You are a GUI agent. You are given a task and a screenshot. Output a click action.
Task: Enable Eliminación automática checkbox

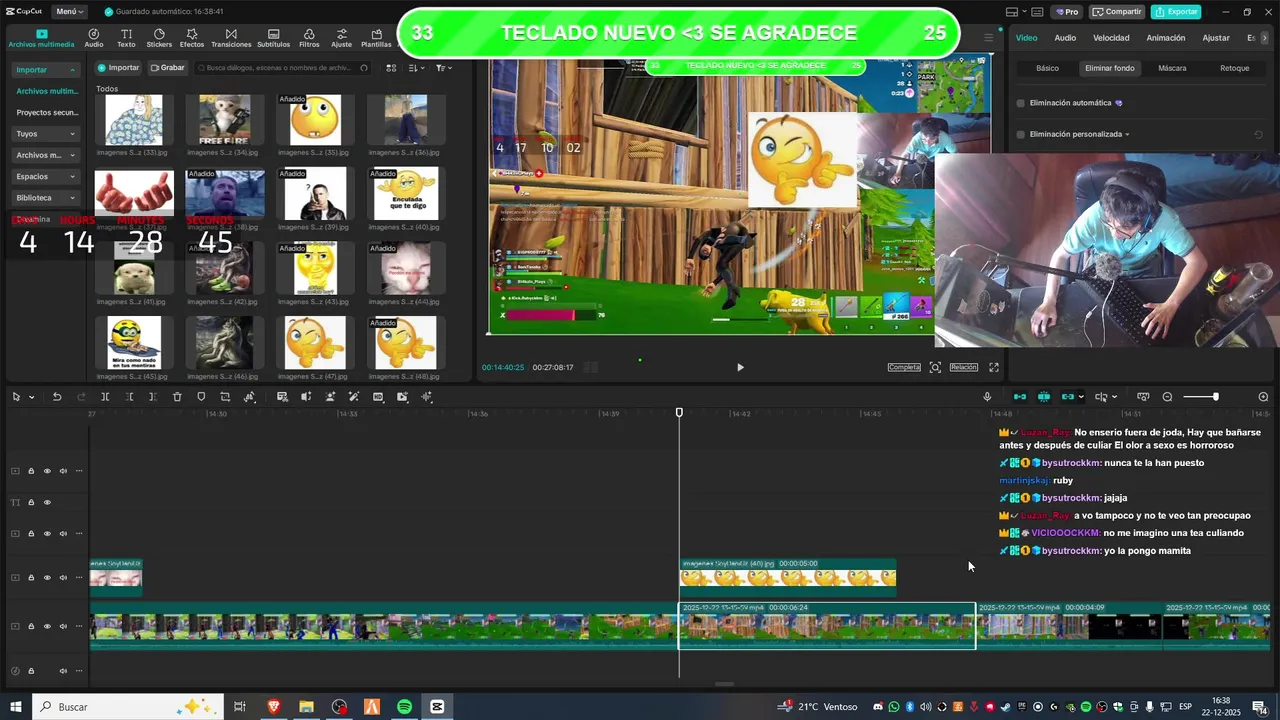point(1021,103)
